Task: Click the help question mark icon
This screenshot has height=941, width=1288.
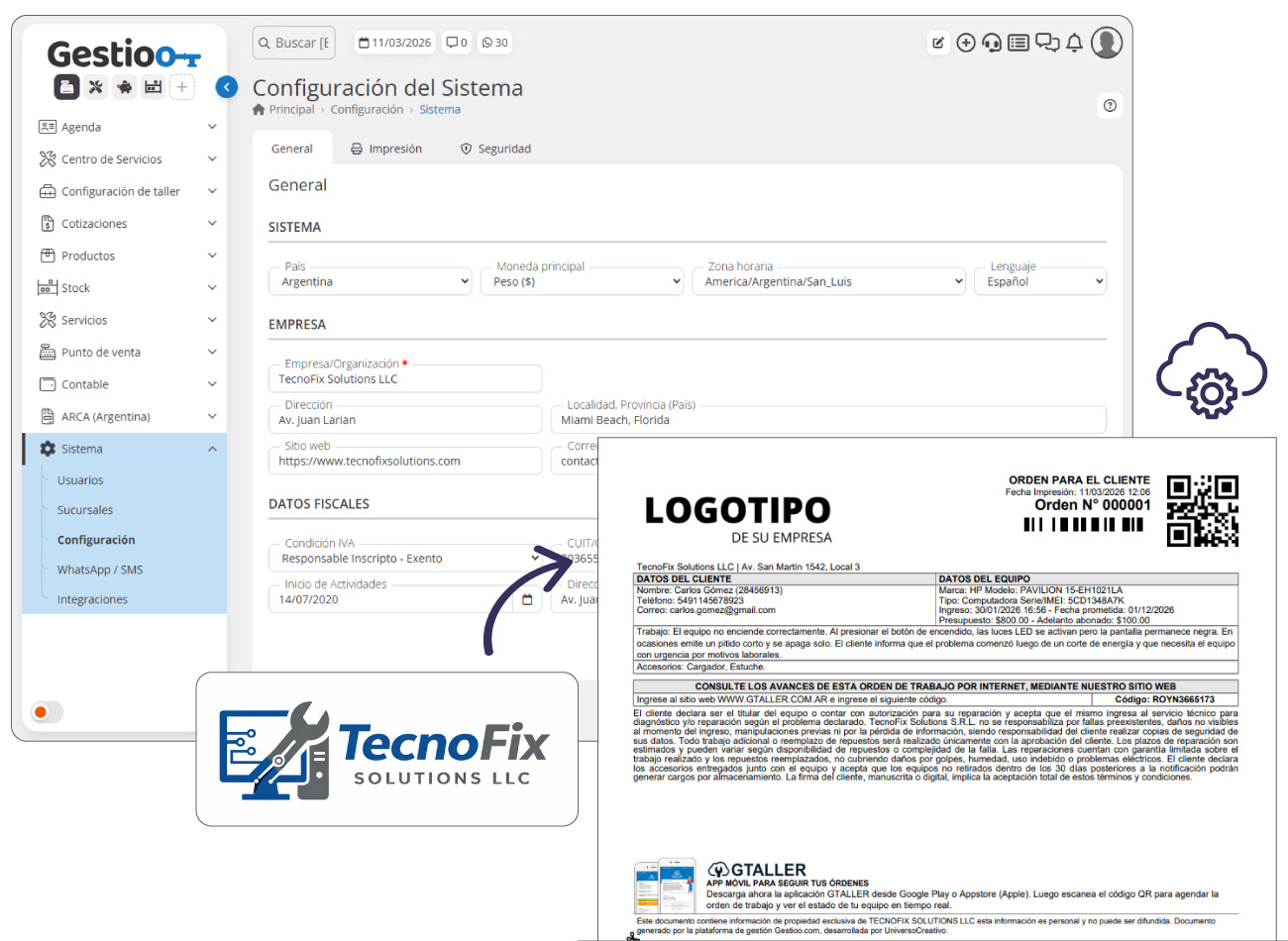Action: [1111, 105]
